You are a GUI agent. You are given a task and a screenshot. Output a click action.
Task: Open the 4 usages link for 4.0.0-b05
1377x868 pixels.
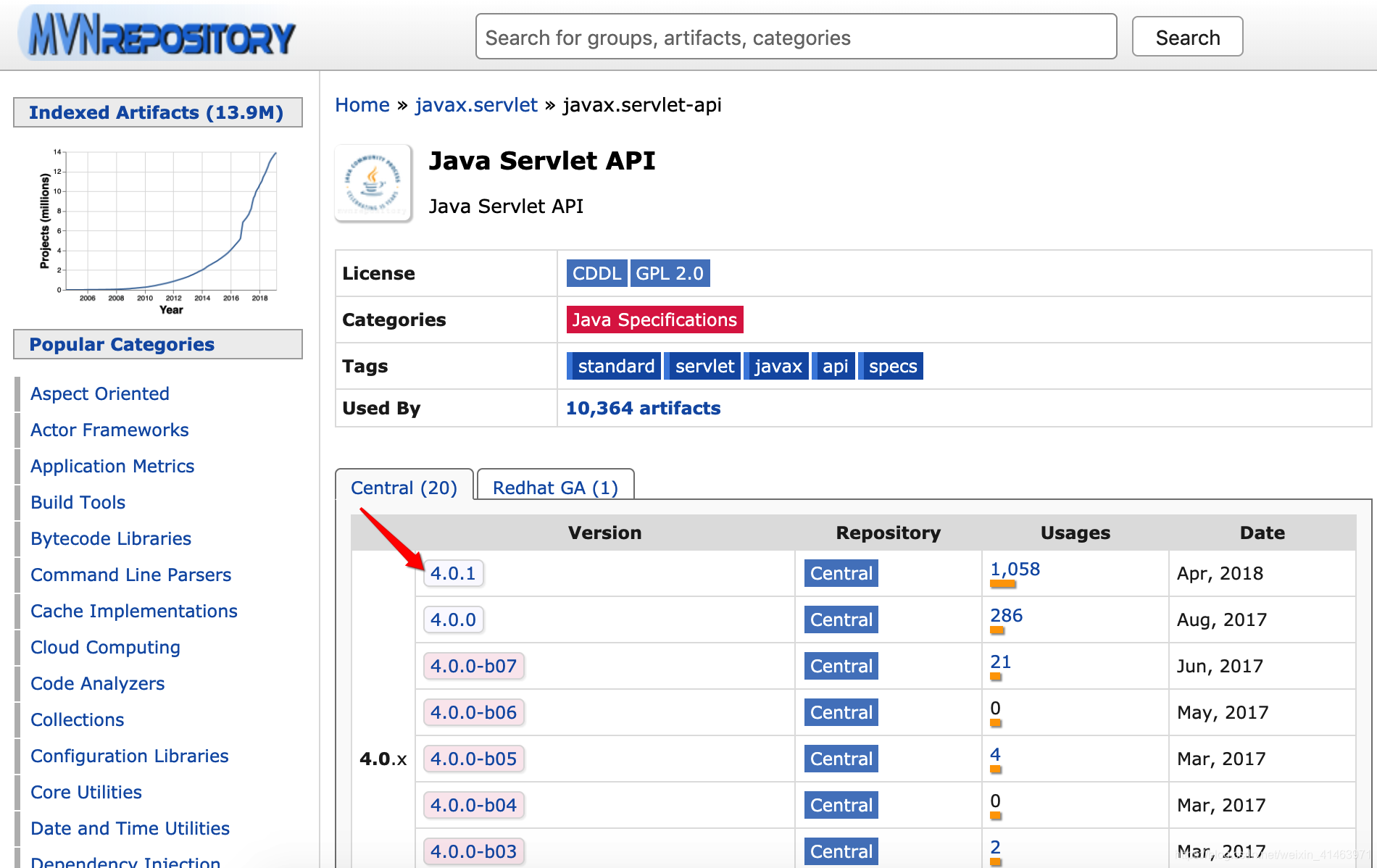point(995,754)
